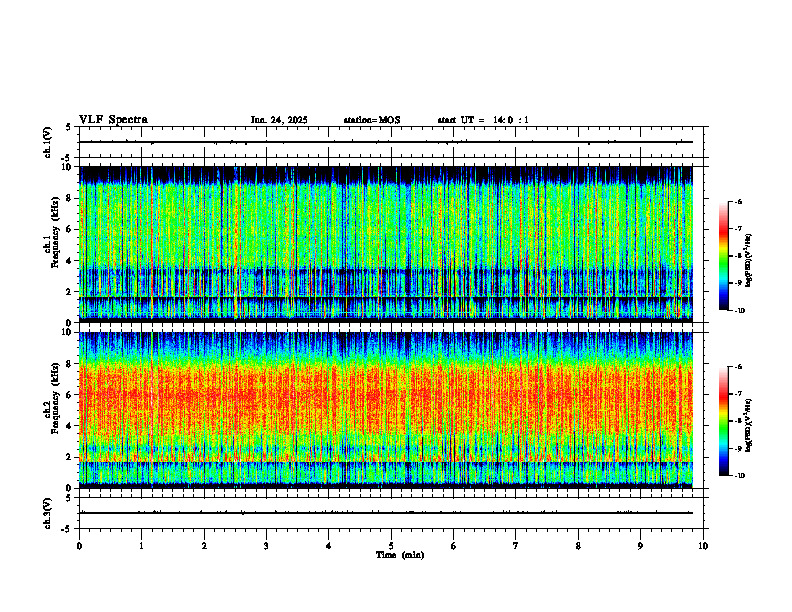Click the -8 label on ch.1 colorbar
792x612 pixels.
pos(739,256)
